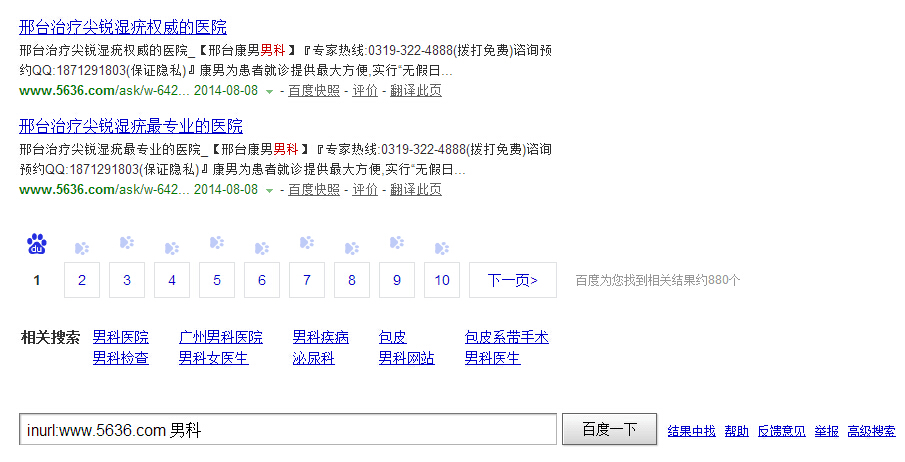Go to results page 7
905x462 pixels.
pos(307,280)
